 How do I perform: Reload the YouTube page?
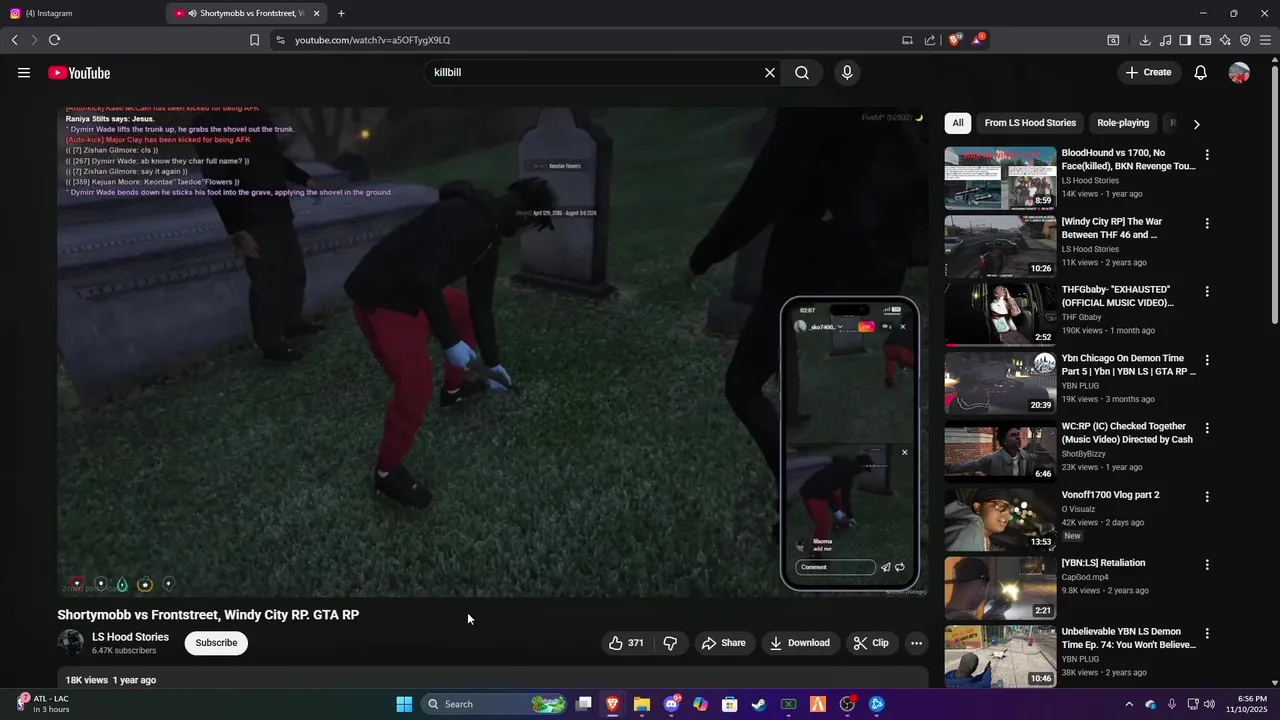point(54,40)
